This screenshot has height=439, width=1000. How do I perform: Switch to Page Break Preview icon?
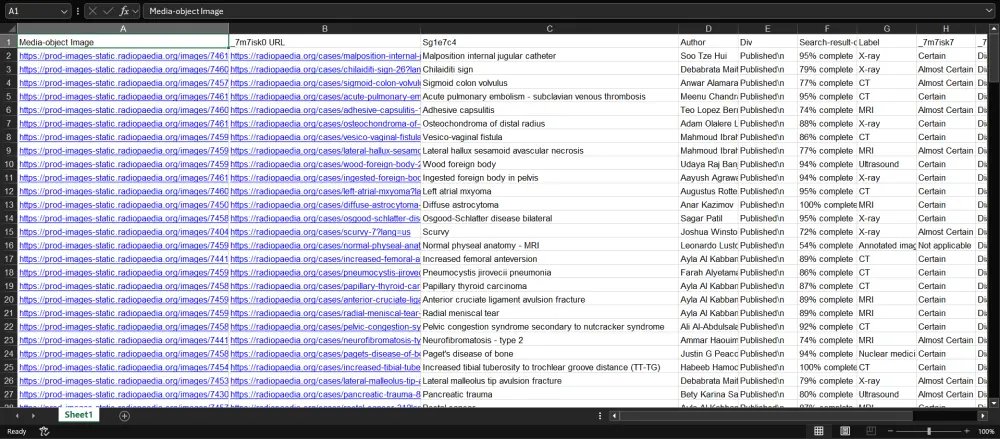[x=871, y=431]
